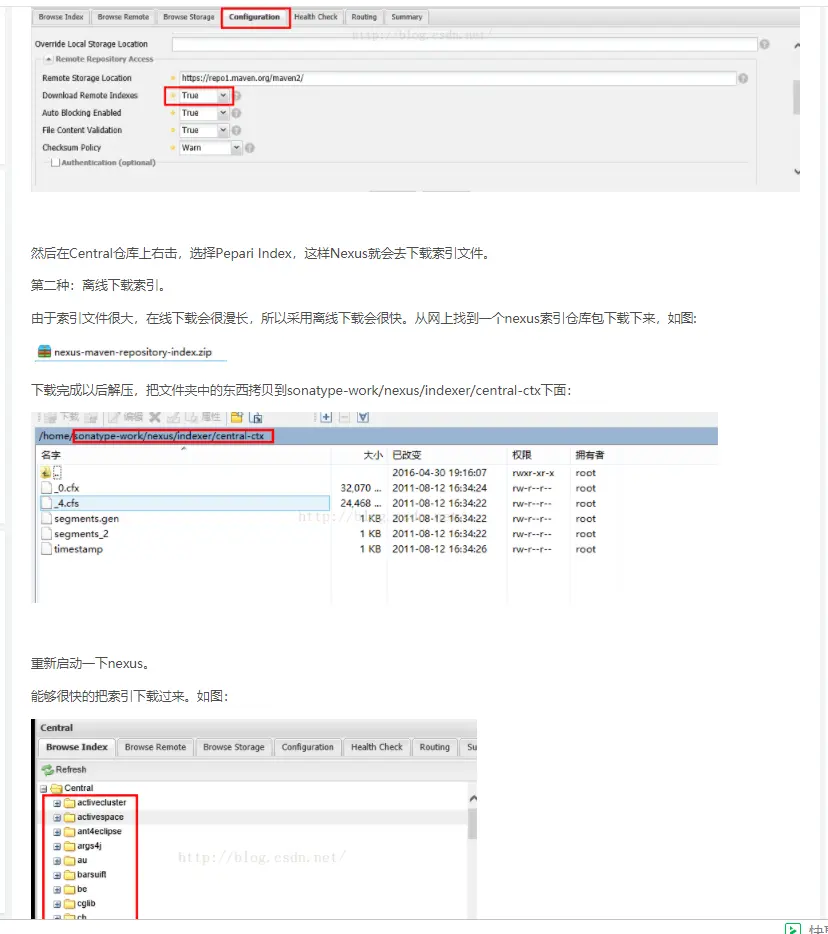Collapse the Remote Repository Access section

pyautogui.click(x=49, y=59)
